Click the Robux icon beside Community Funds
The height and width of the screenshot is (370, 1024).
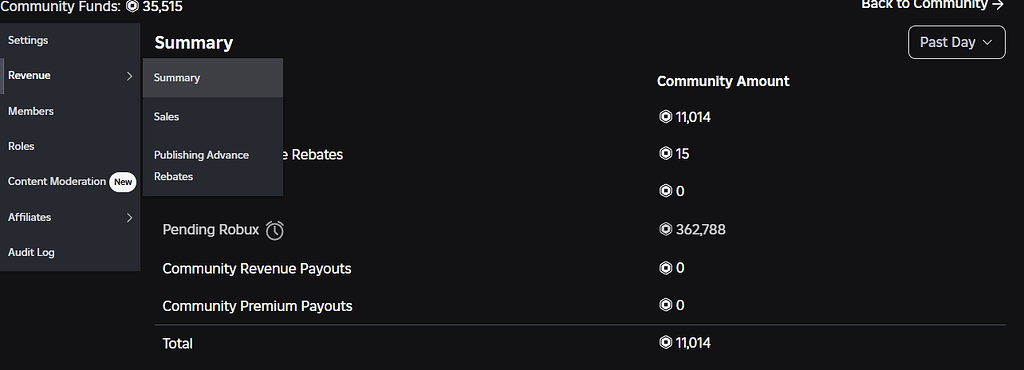click(x=133, y=7)
